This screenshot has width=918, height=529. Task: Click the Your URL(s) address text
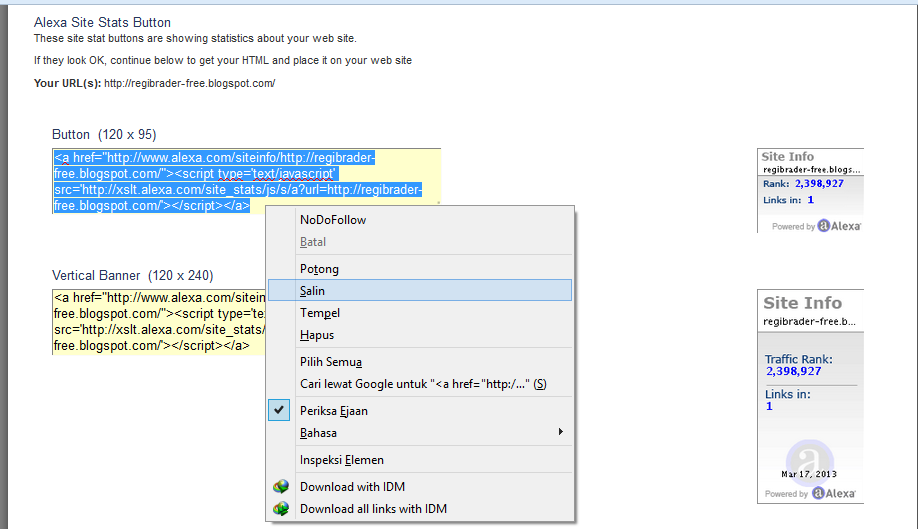(190, 83)
